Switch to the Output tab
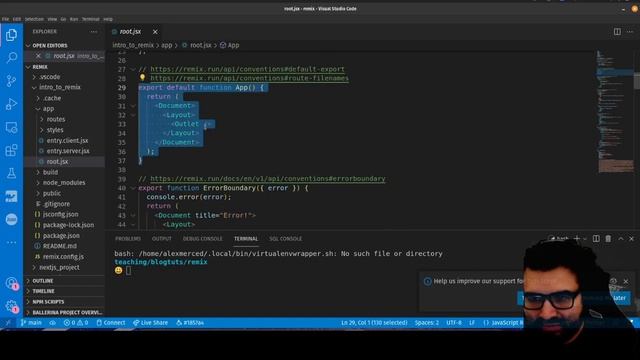The height and width of the screenshot is (360, 640). [x=162, y=239]
